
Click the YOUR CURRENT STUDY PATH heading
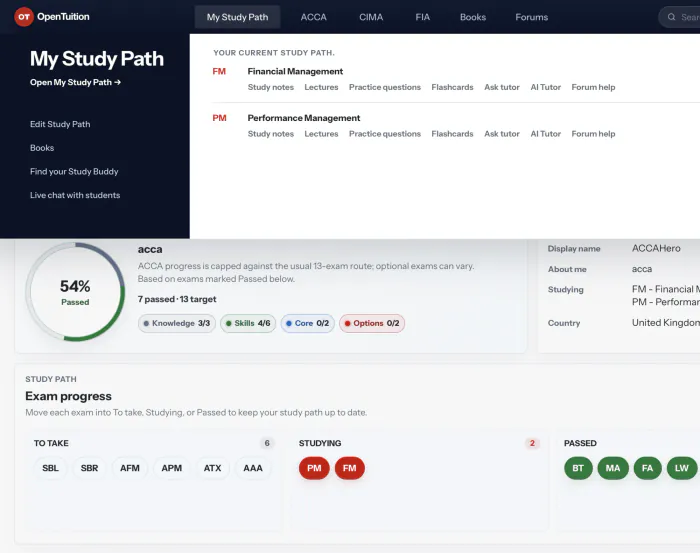coord(274,53)
